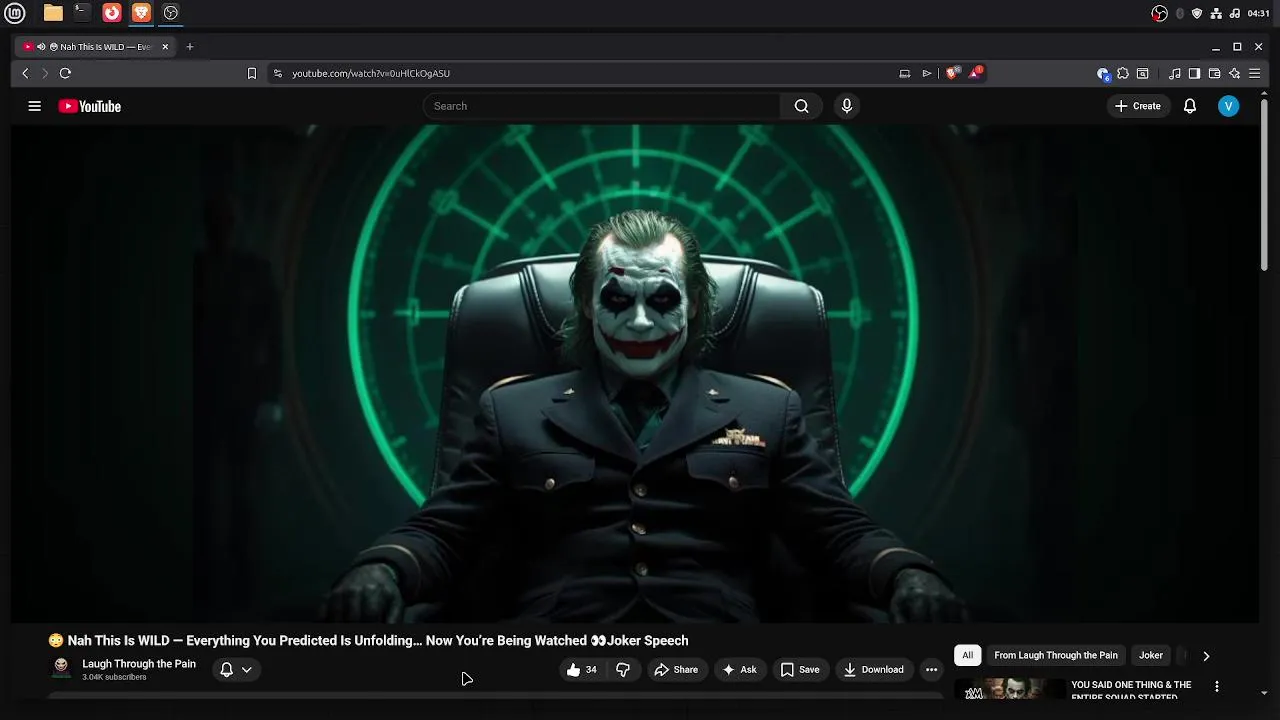This screenshot has width=1280, height=720.
Task: Open Brave playlist music note icon
Action: point(1175,73)
